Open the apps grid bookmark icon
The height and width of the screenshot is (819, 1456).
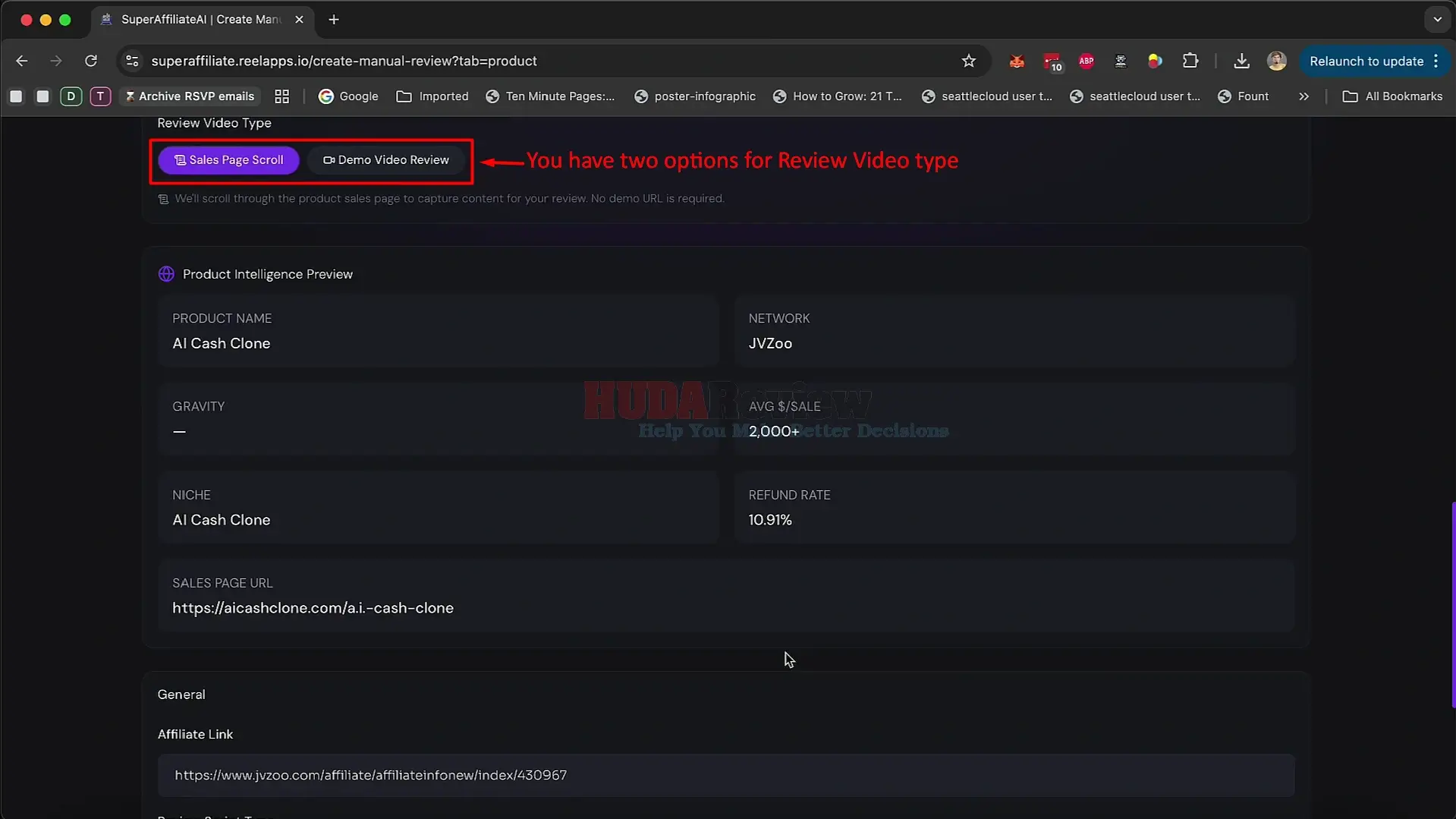[281, 96]
